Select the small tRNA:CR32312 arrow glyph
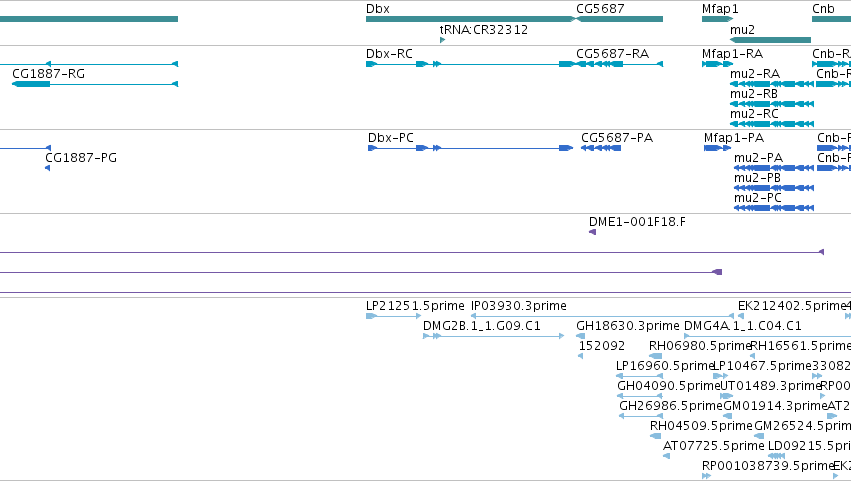 [442, 40]
